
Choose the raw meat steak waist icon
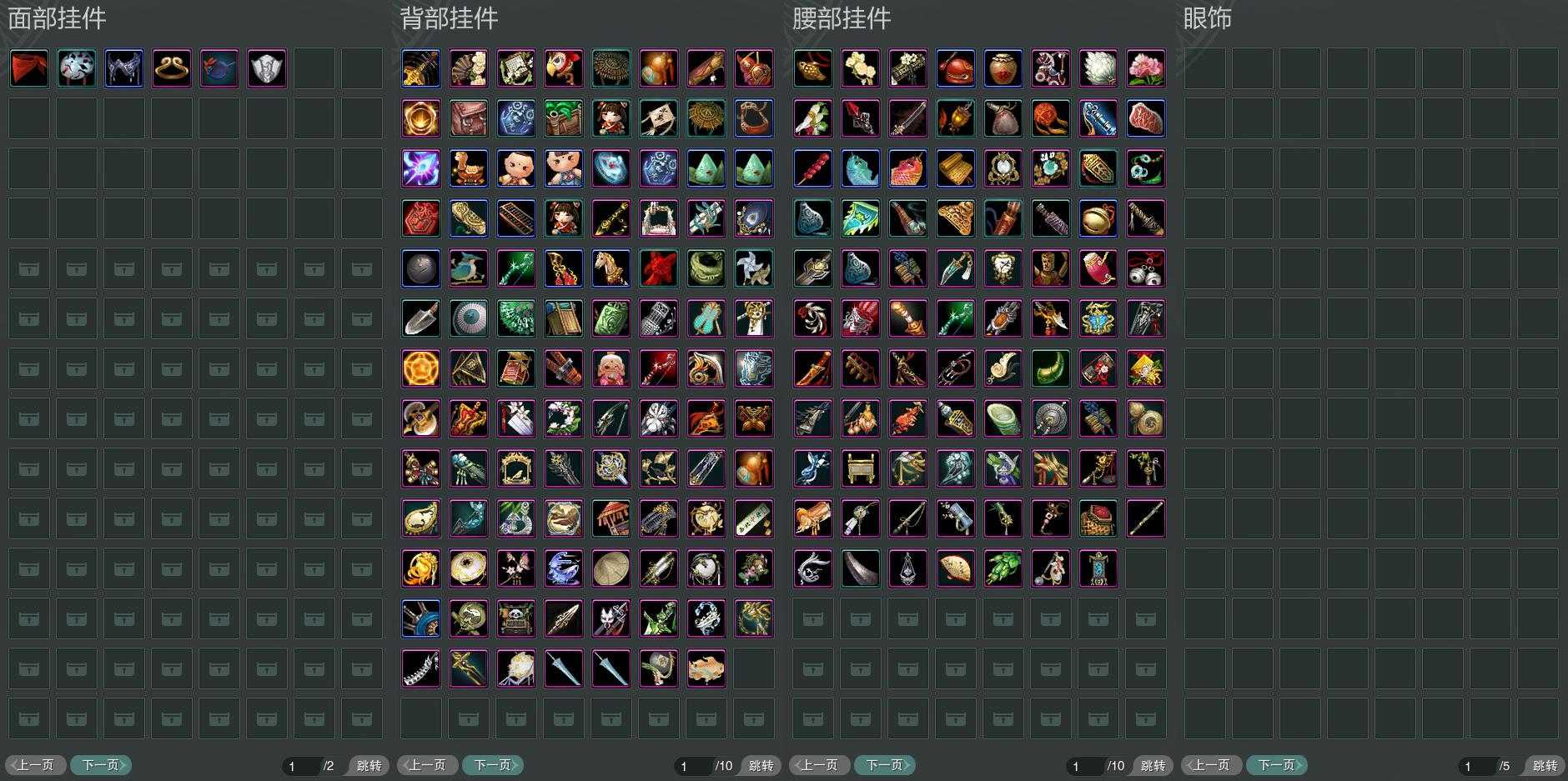coord(1146,118)
